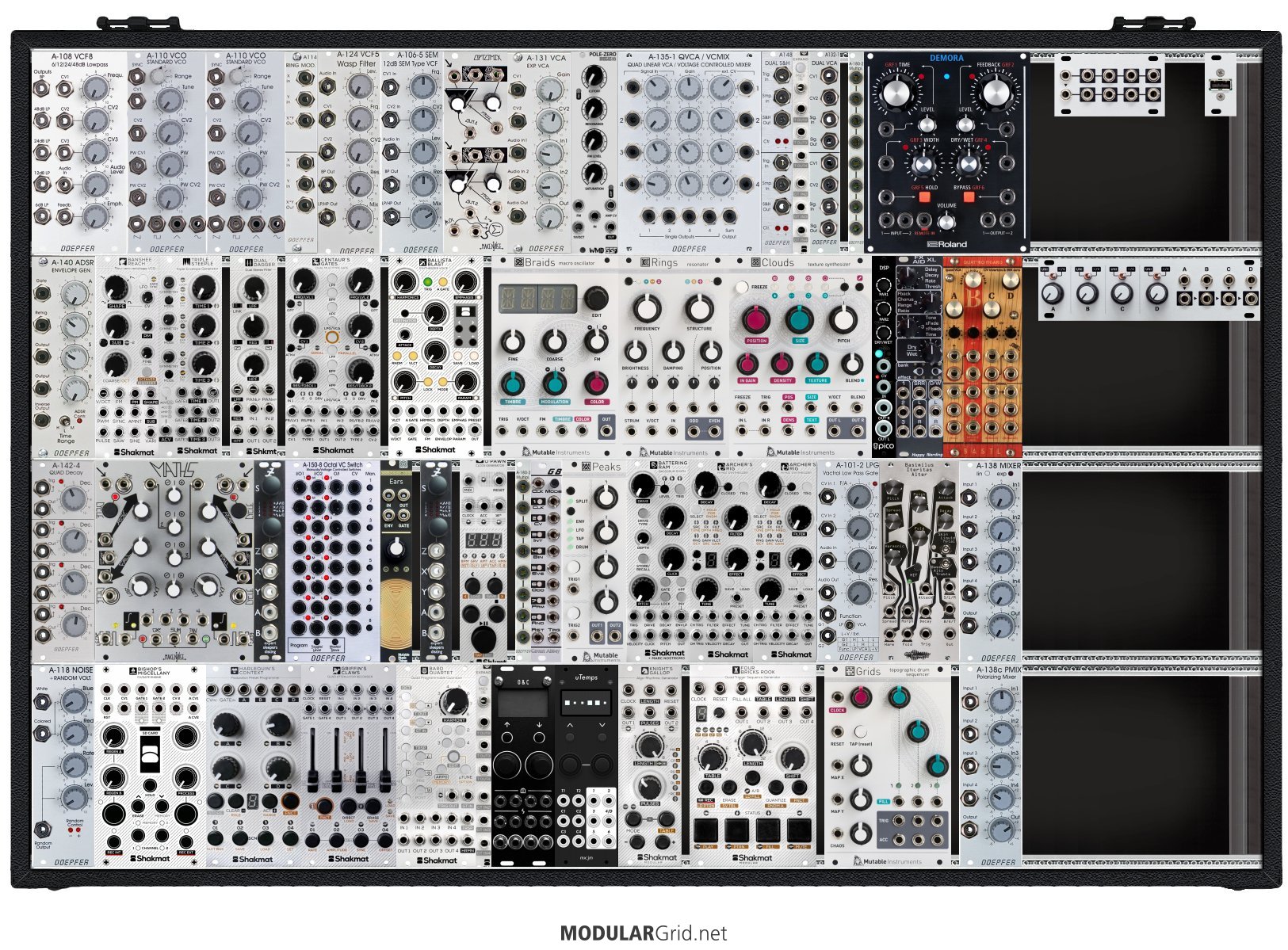
Task: Click the Demora TIME knob
Action: [x=896, y=93]
